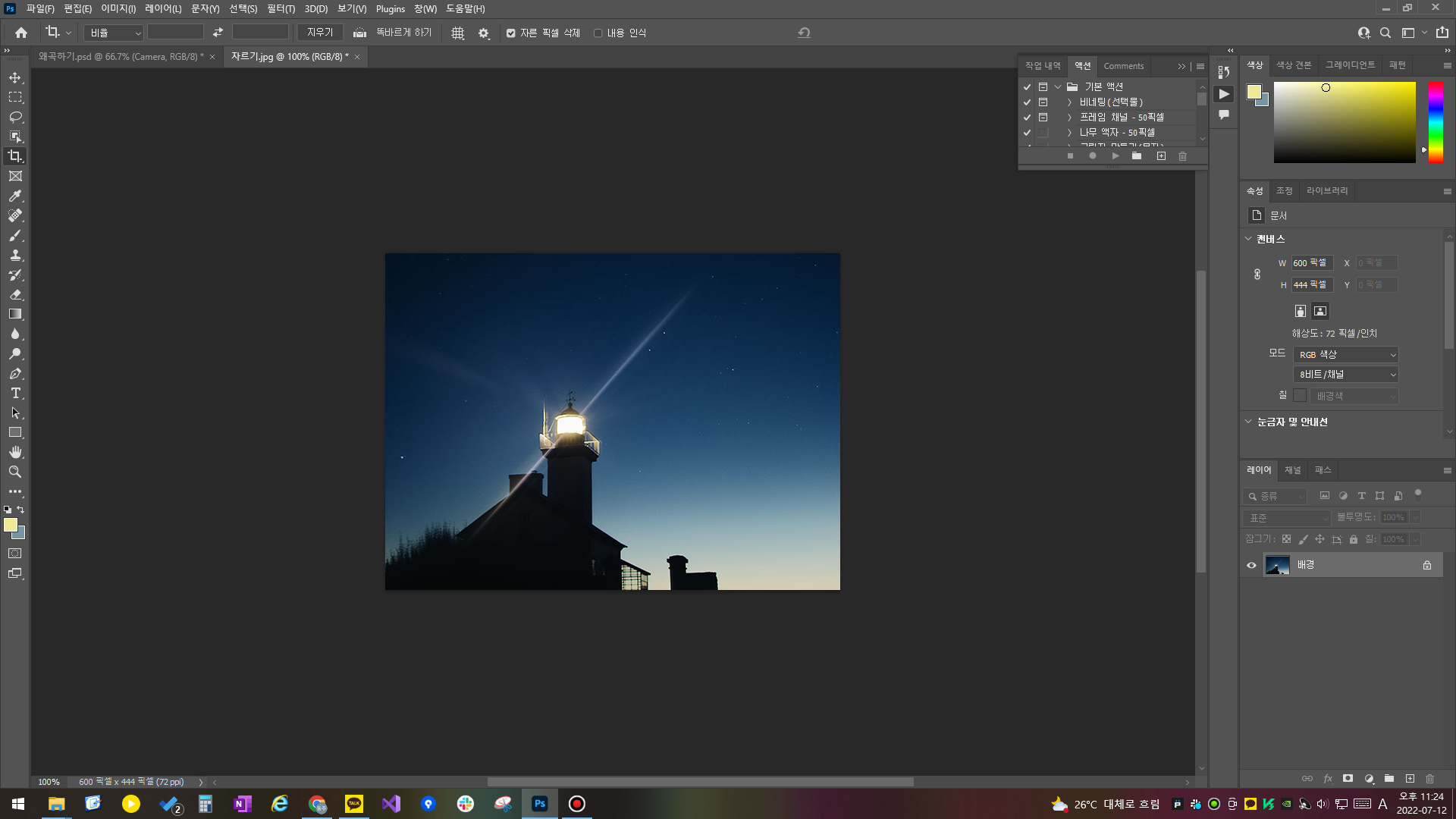Click the foreground color swatch in toolbox
Image resolution: width=1456 pixels, height=819 pixels.
[11, 525]
